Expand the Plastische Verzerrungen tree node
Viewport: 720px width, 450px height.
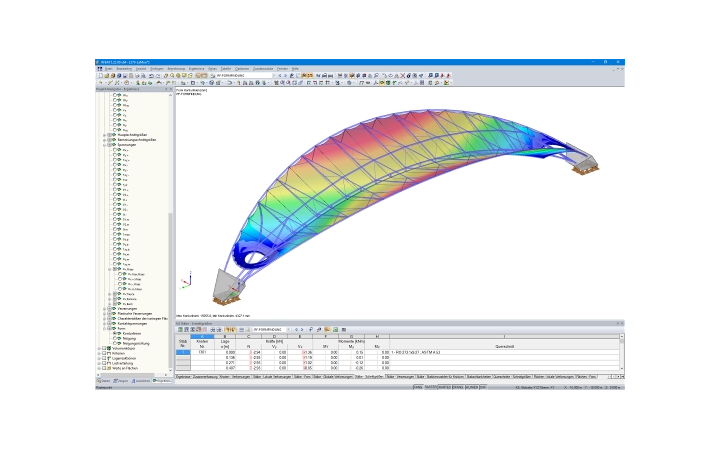point(104,314)
